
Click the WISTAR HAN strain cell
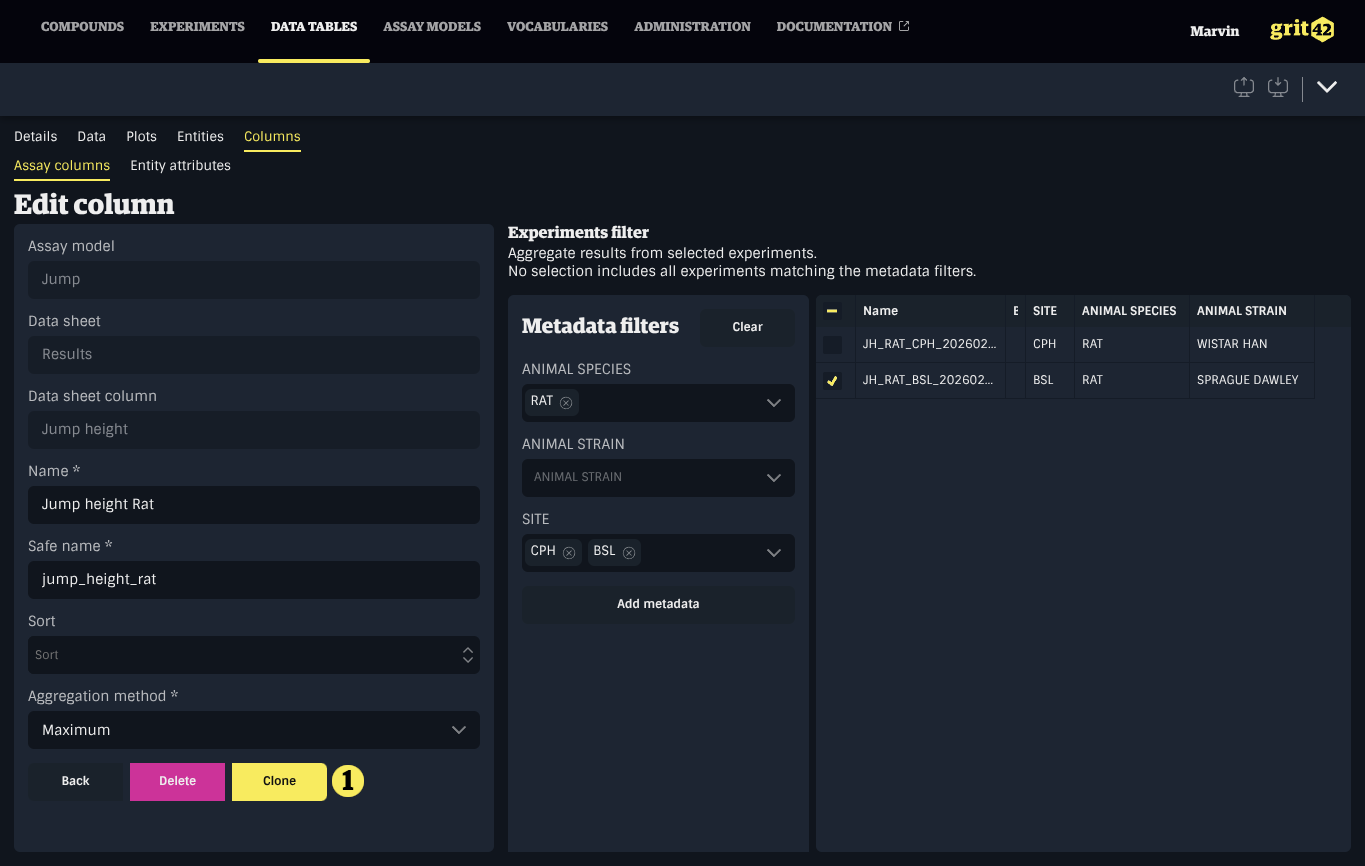click(1251, 344)
